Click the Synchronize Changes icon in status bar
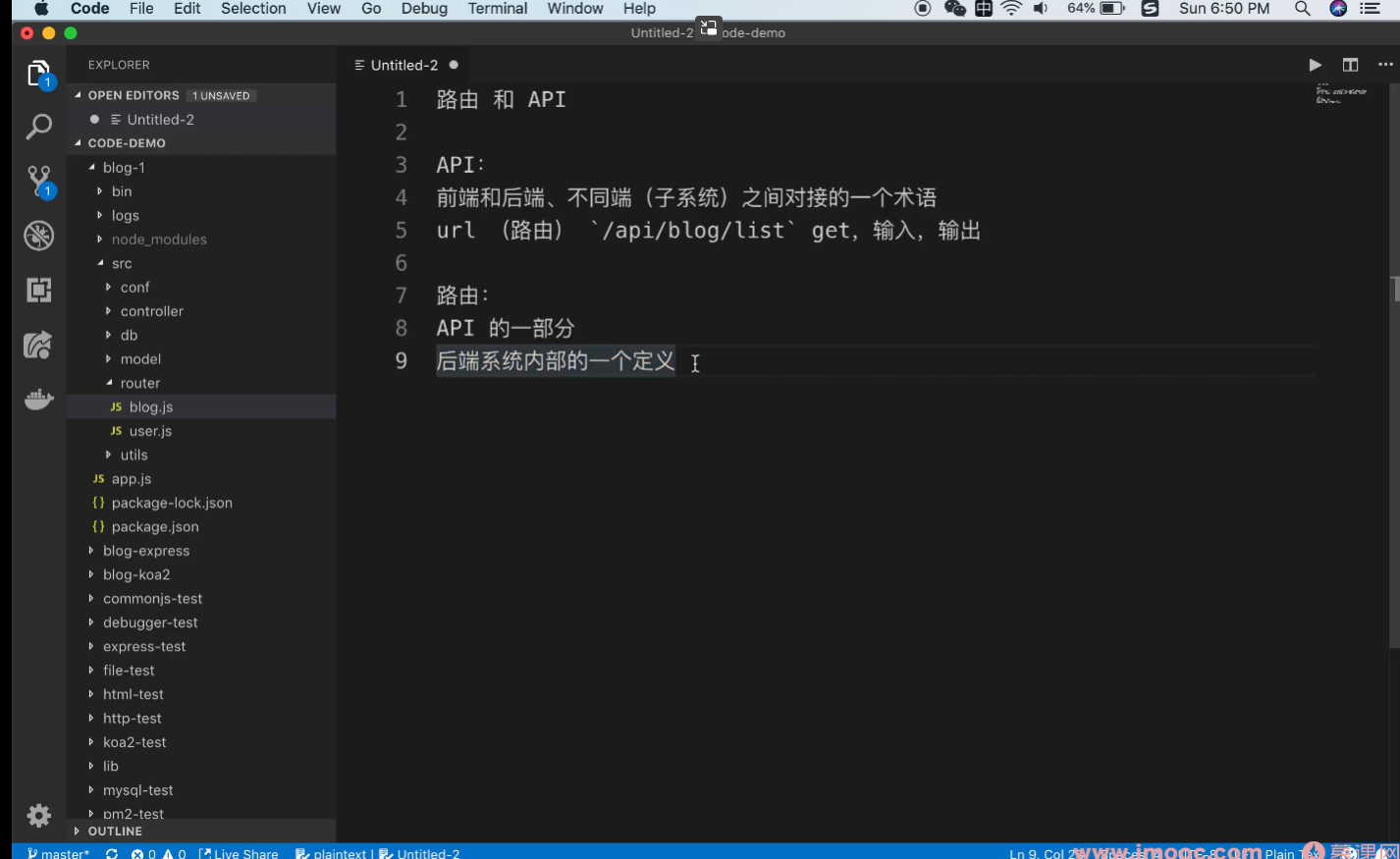 point(111,853)
